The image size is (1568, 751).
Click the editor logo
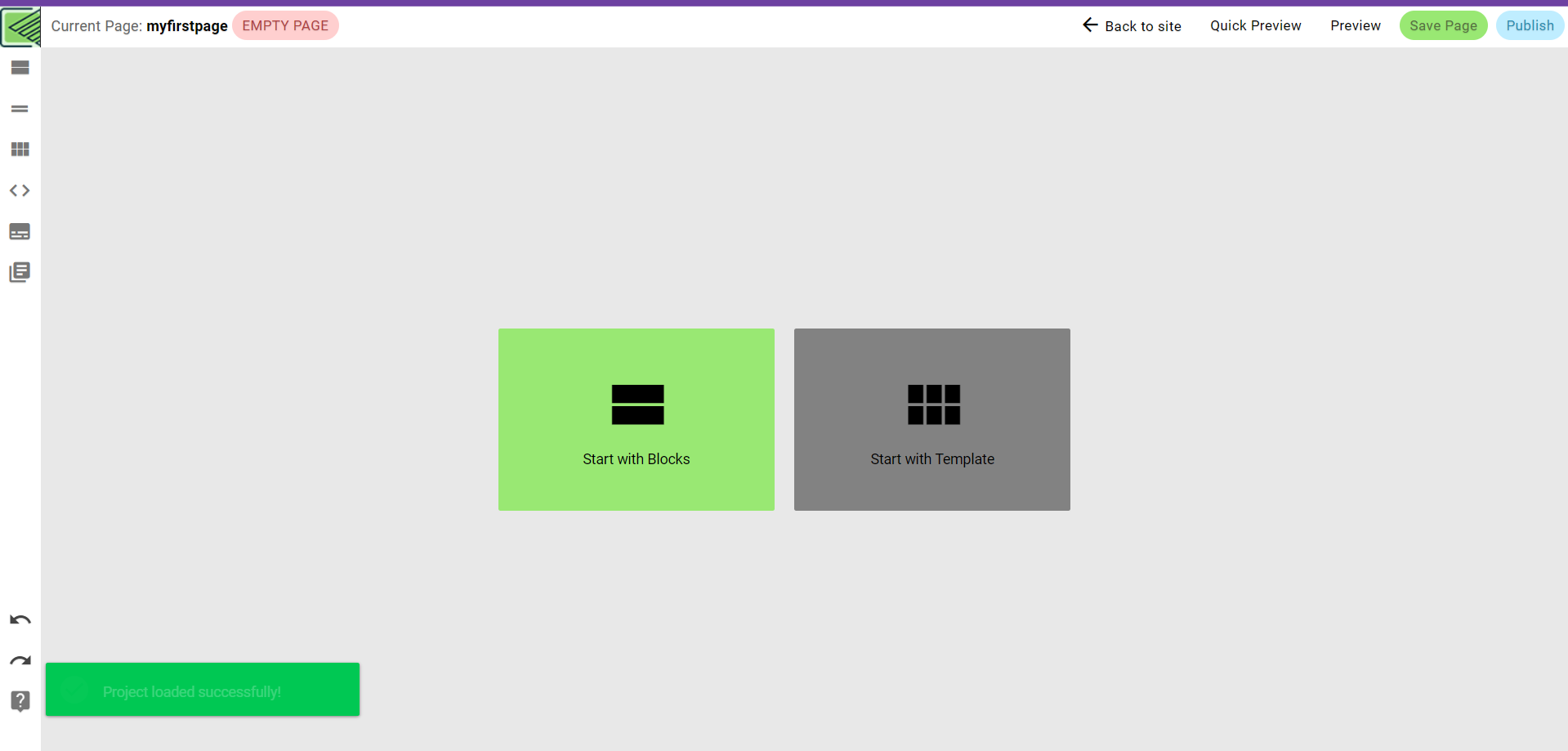pos(20,25)
